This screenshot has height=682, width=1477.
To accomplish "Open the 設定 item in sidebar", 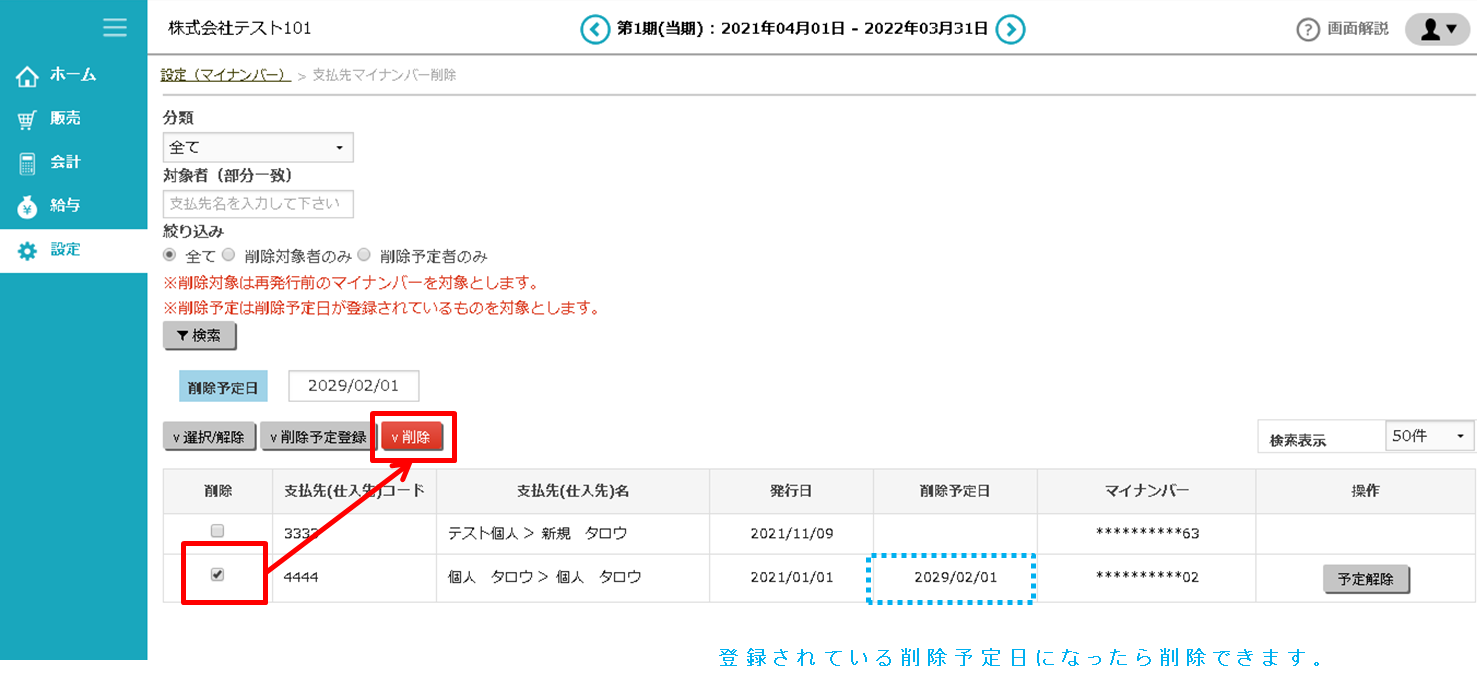I will [x=65, y=250].
